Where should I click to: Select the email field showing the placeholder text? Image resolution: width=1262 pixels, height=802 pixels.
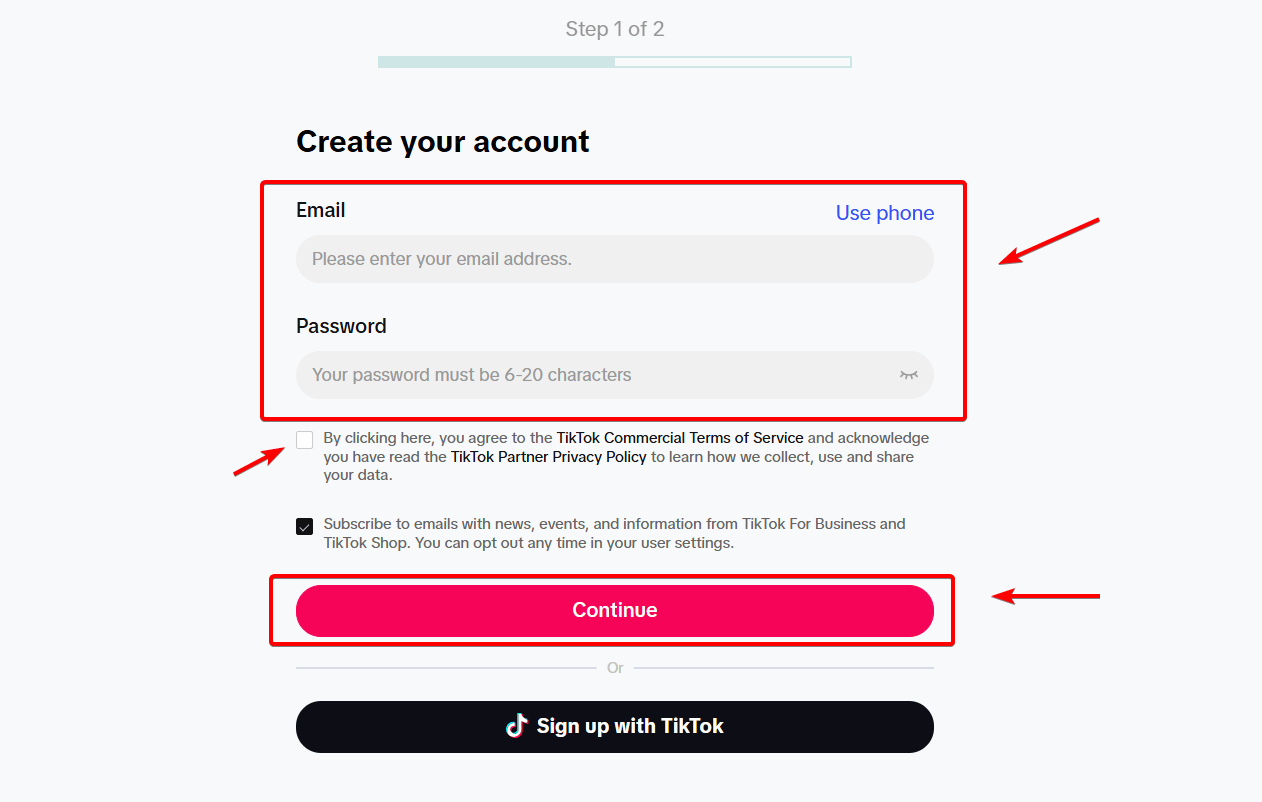[x=614, y=258]
